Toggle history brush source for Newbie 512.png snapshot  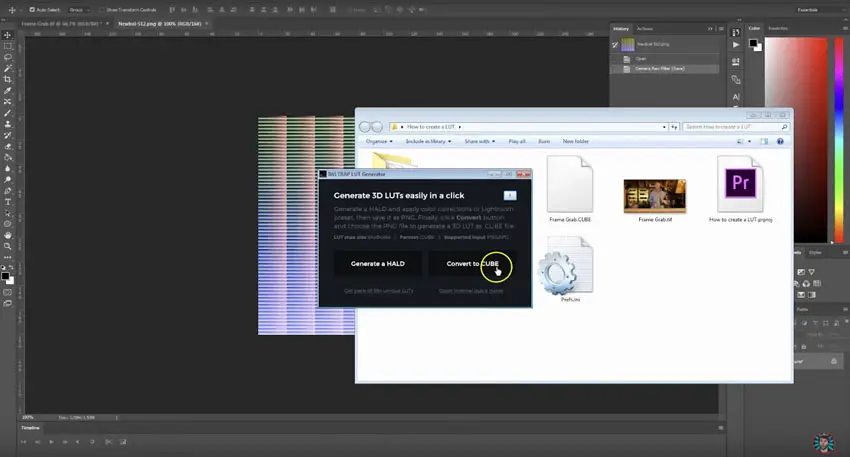(x=615, y=44)
